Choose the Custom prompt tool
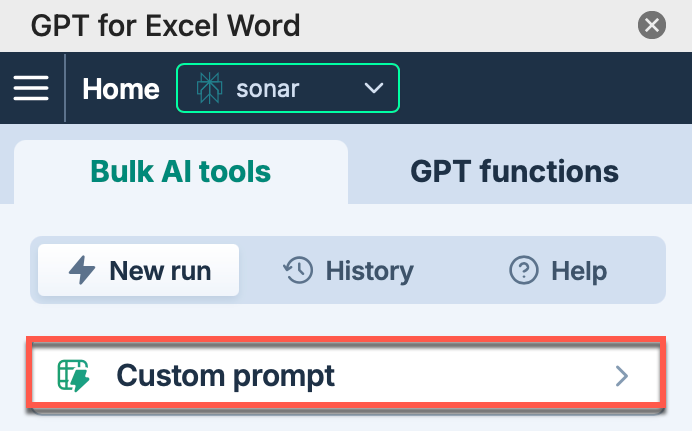692x431 pixels. tap(345, 376)
